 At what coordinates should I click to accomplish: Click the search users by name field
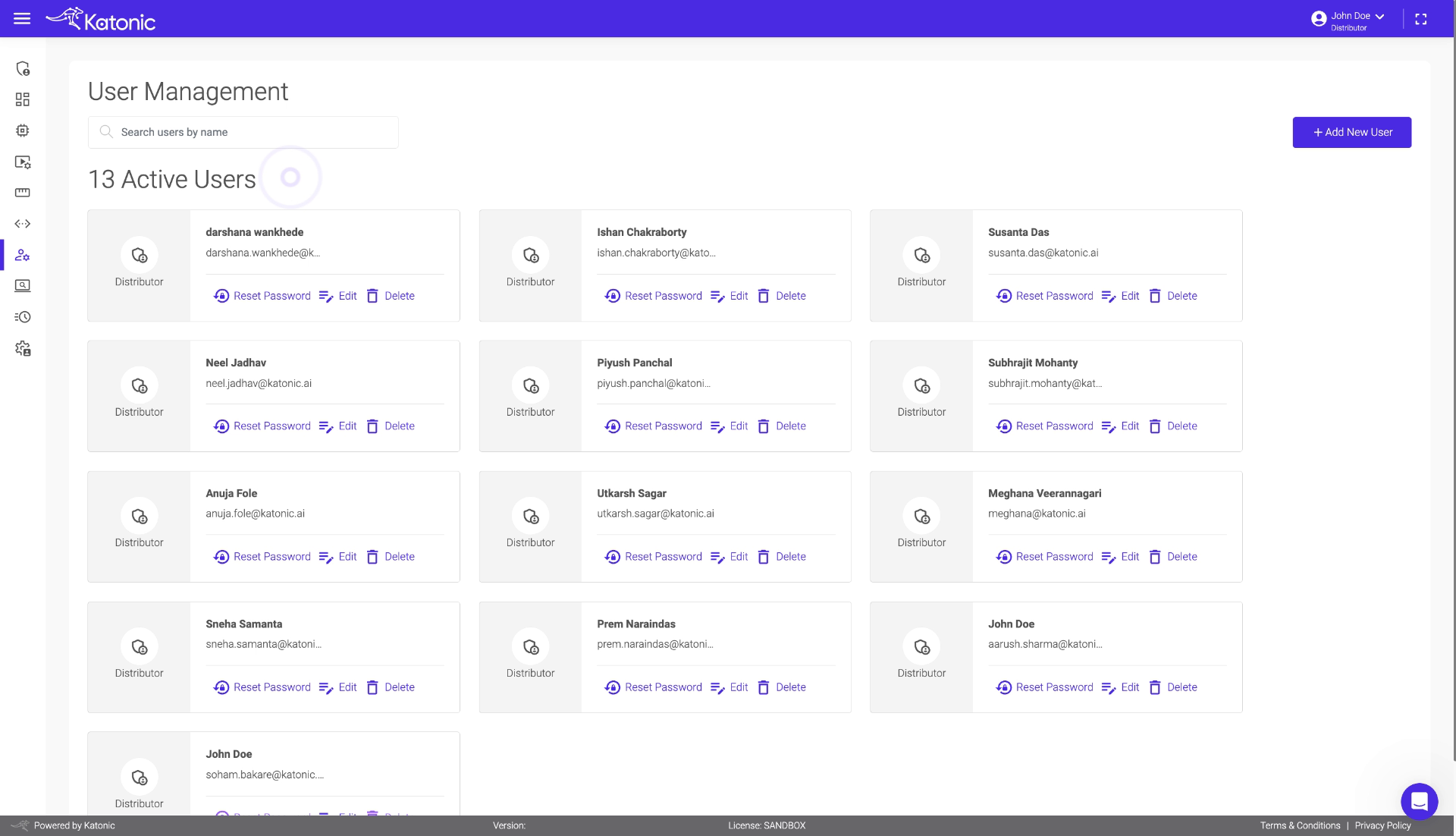(243, 132)
